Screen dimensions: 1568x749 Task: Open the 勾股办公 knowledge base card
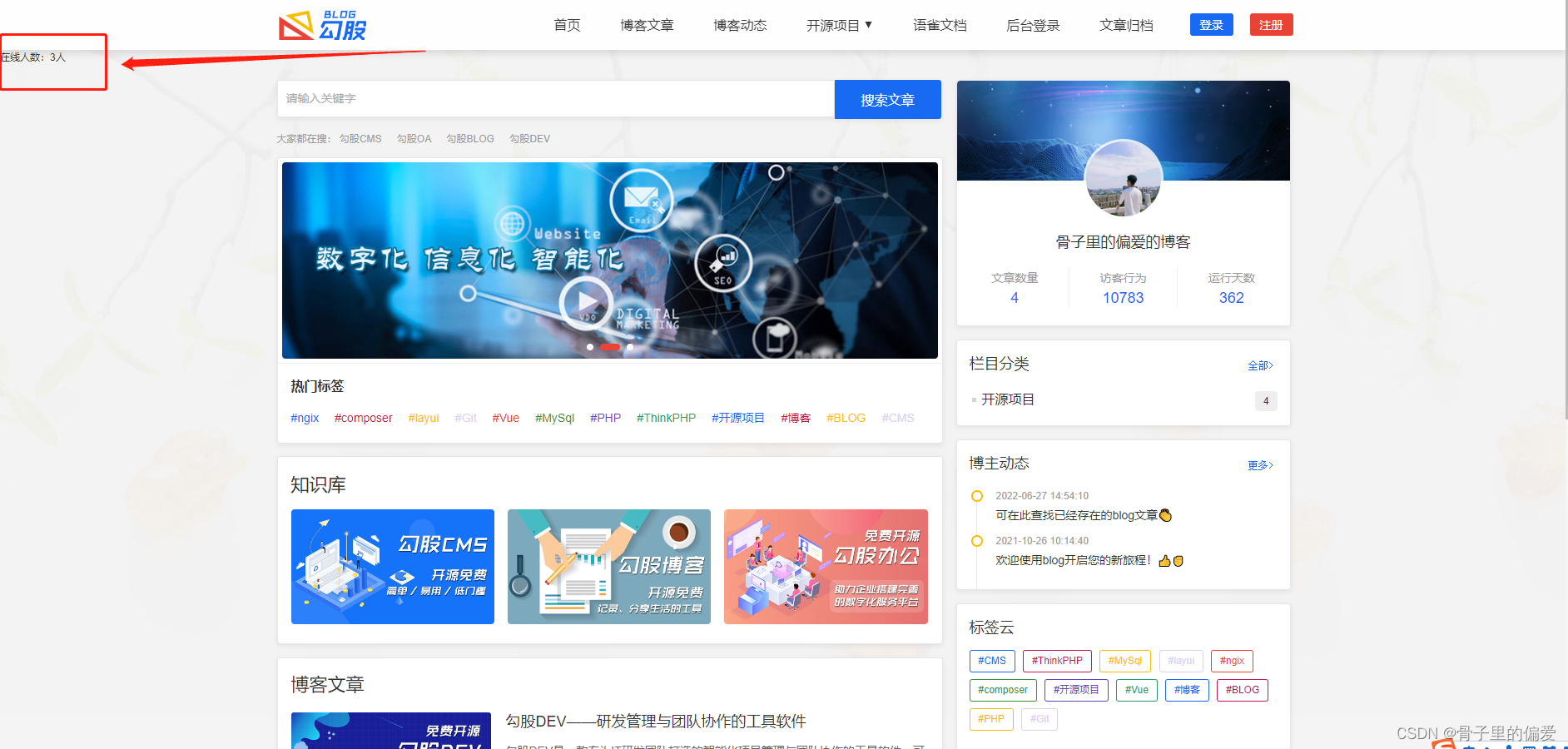[x=826, y=567]
